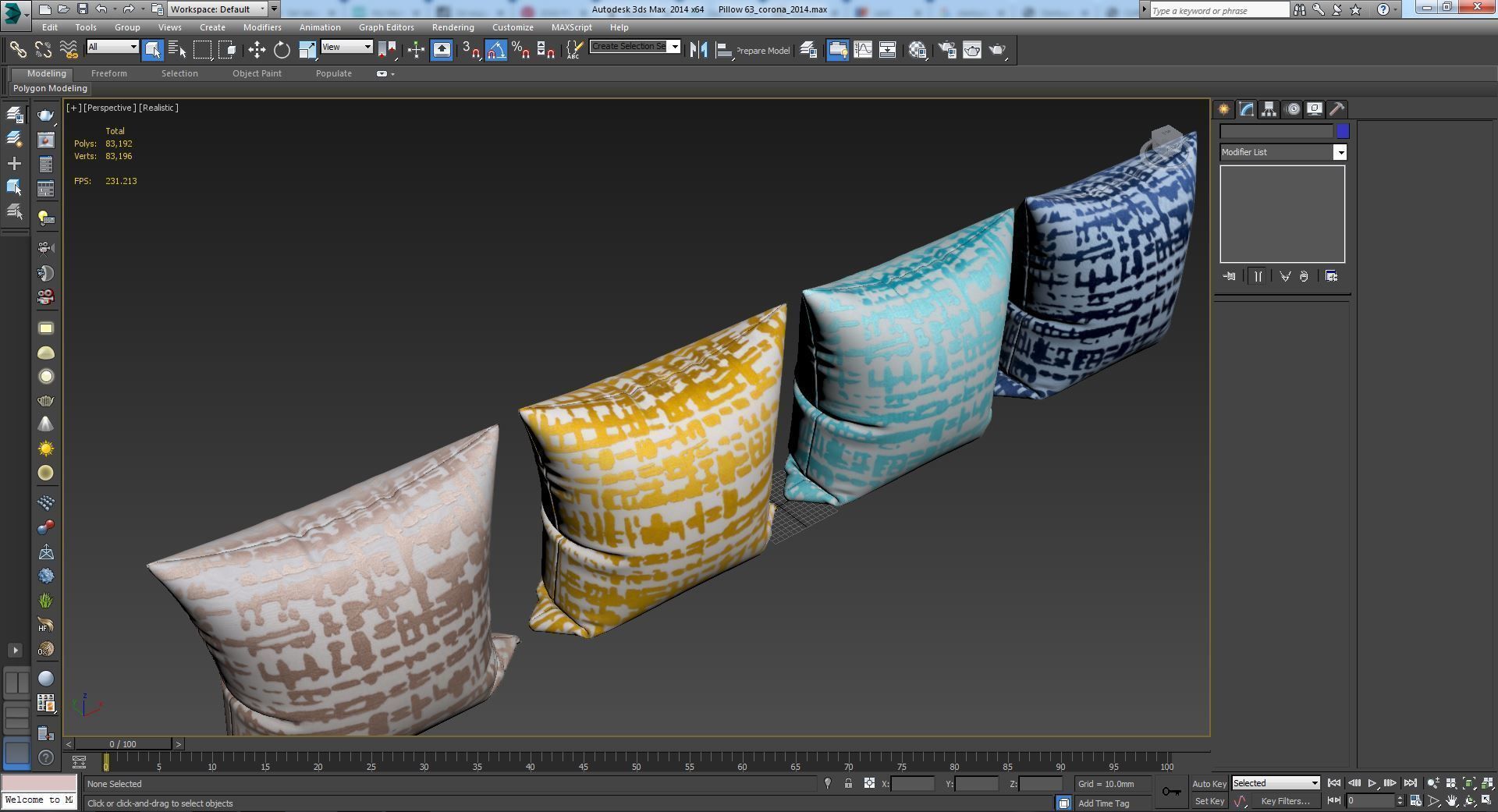Click the Add Time Tag label

coord(1103,803)
